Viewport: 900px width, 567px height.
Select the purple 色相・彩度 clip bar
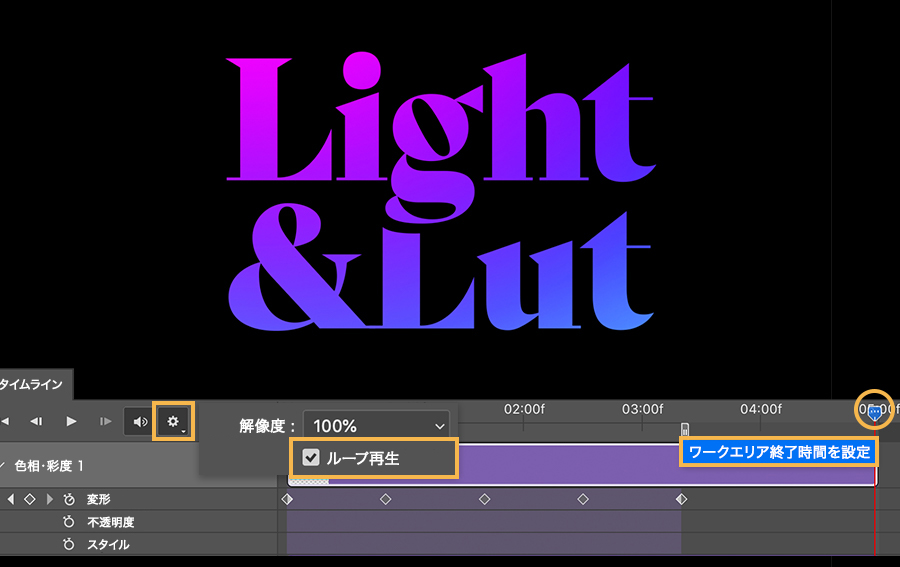pyautogui.click(x=581, y=465)
